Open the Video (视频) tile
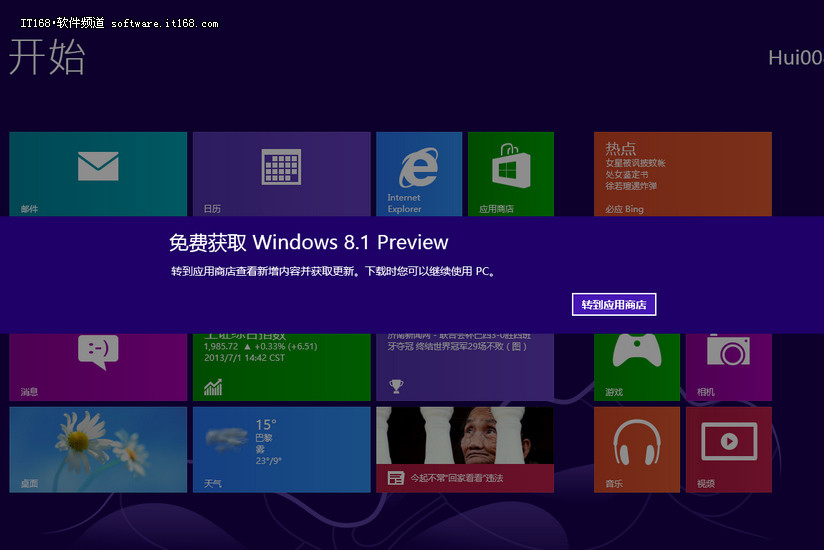 click(729, 450)
